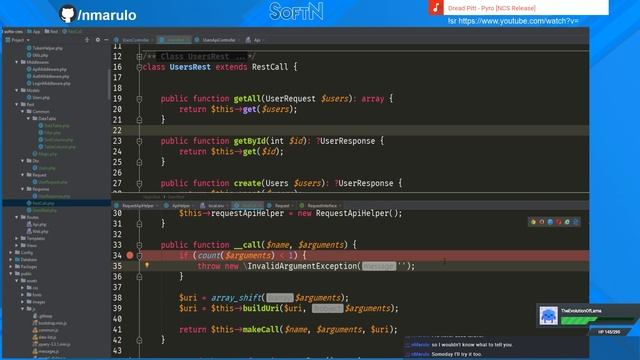Open in Opera browser icon in editor
This screenshot has height=360, width=640.
click(x=559, y=222)
